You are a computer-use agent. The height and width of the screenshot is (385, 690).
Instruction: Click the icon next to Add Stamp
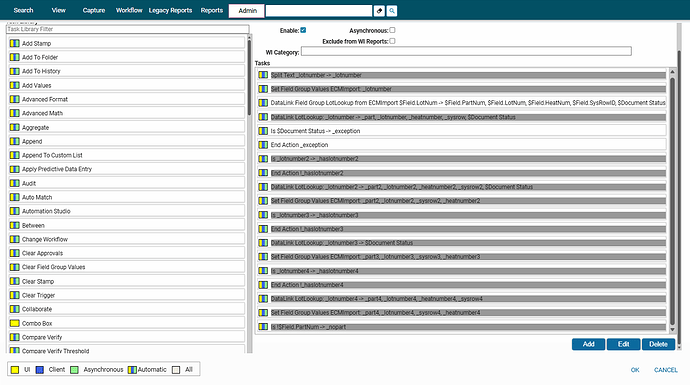coord(15,43)
